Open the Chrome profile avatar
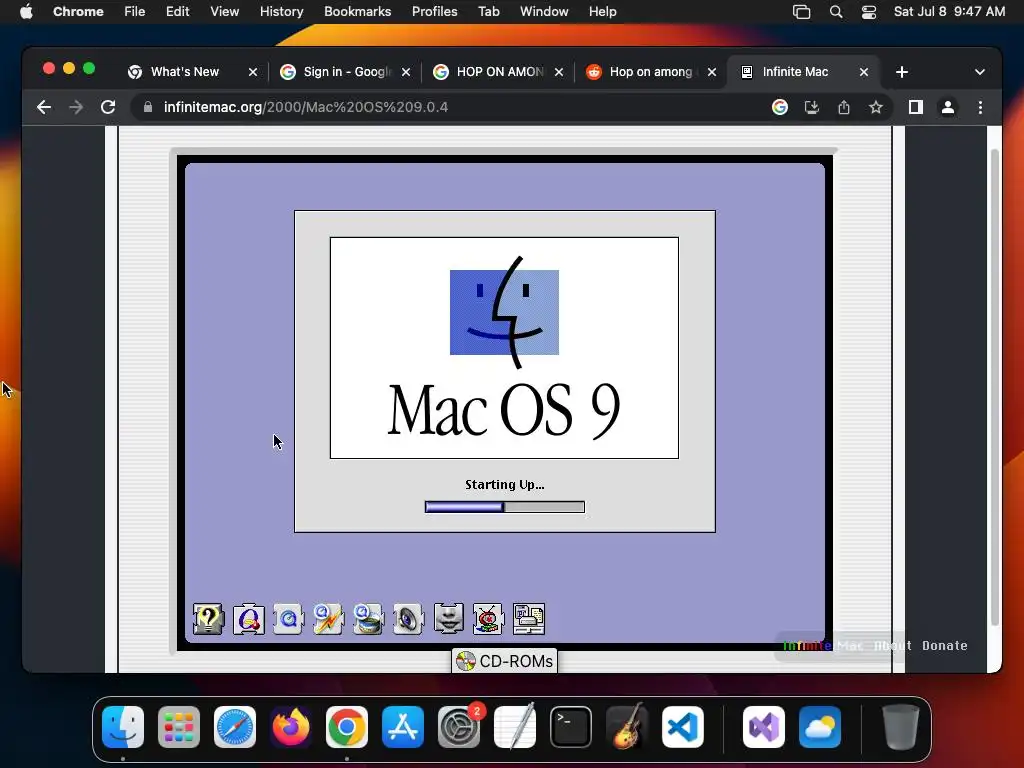 948,107
